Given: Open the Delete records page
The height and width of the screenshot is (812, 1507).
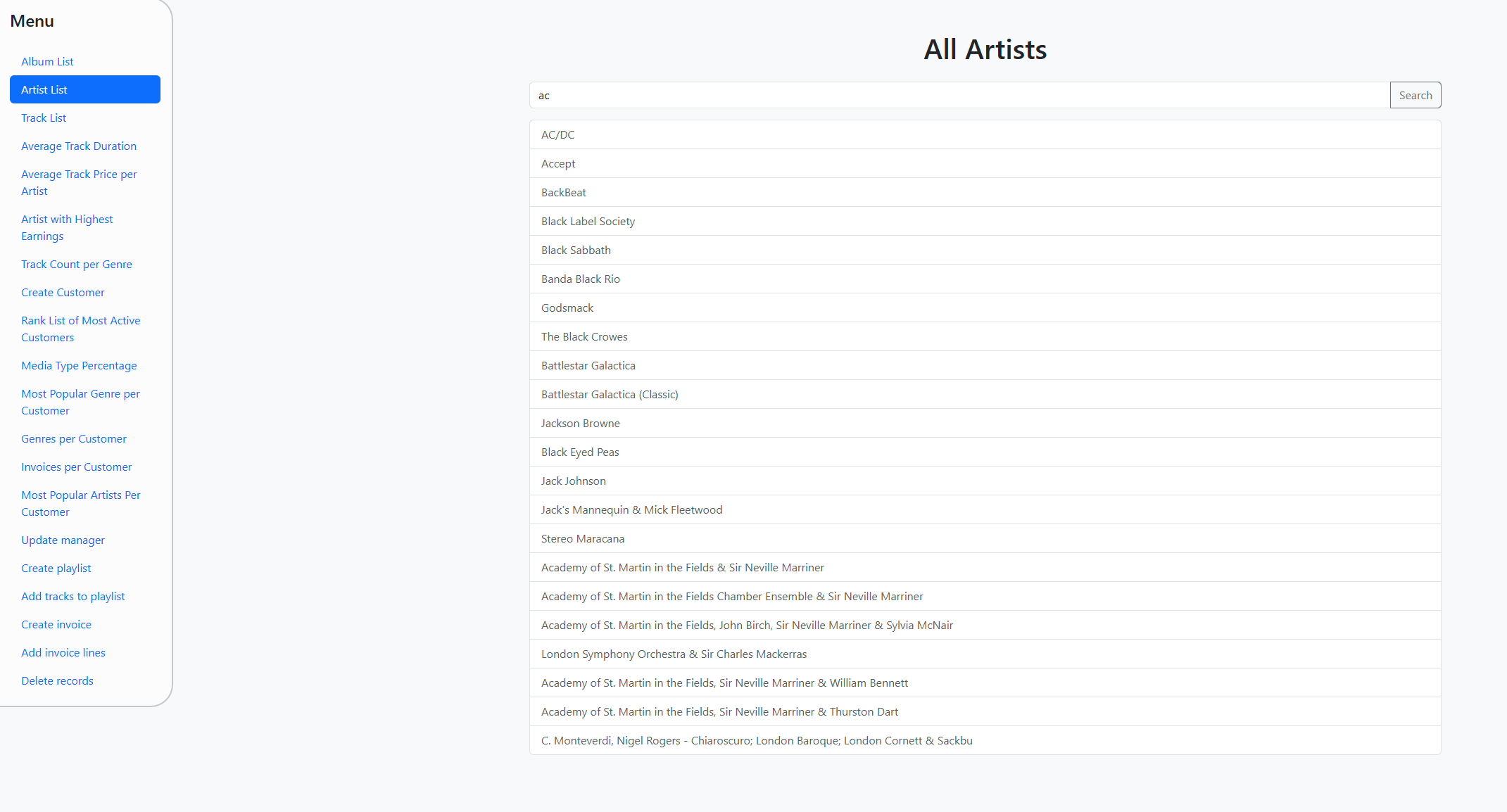Looking at the screenshot, I should 57,680.
